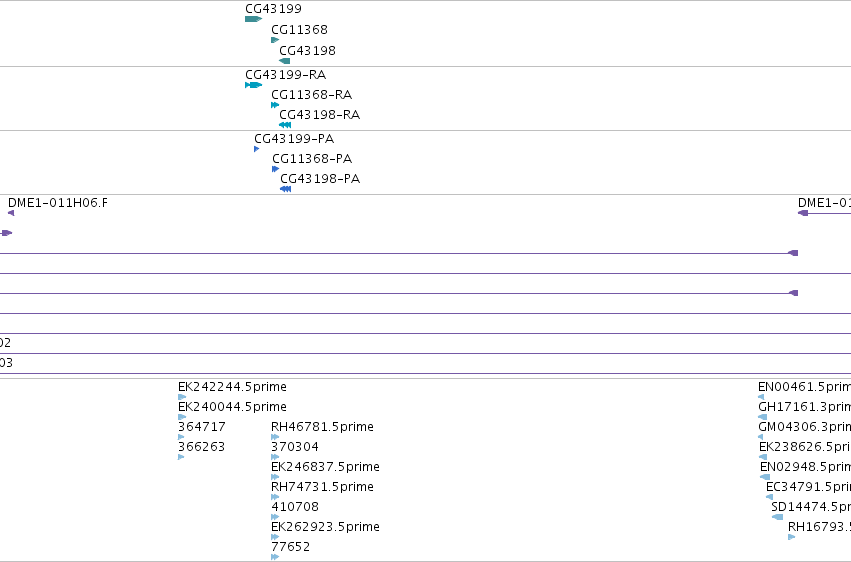The height and width of the screenshot is (562, 851).
Task: Click the EN00461.5prime EST label
Action: 804,387
